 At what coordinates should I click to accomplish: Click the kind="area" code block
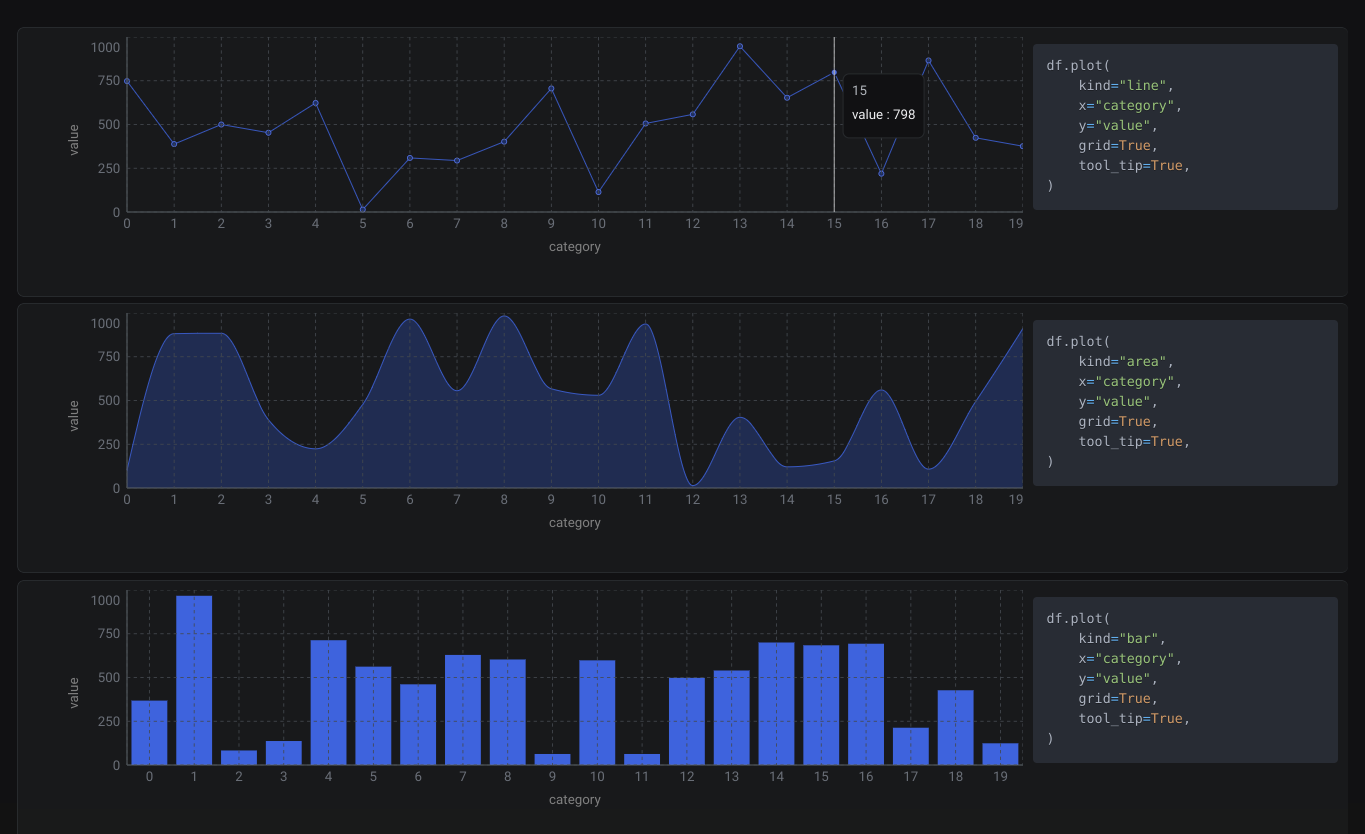pos(1185,403)
